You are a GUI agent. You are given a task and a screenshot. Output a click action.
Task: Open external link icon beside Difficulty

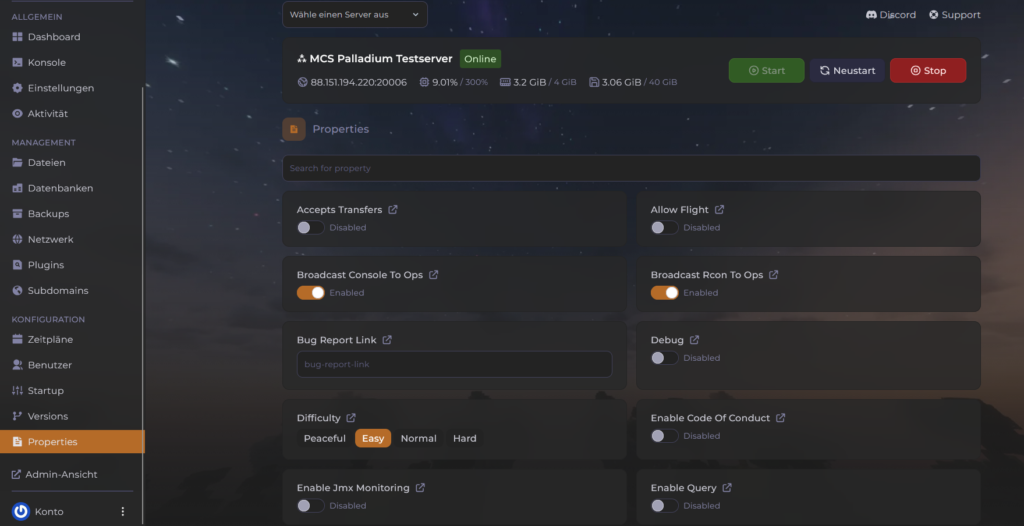tap(351, 418)
